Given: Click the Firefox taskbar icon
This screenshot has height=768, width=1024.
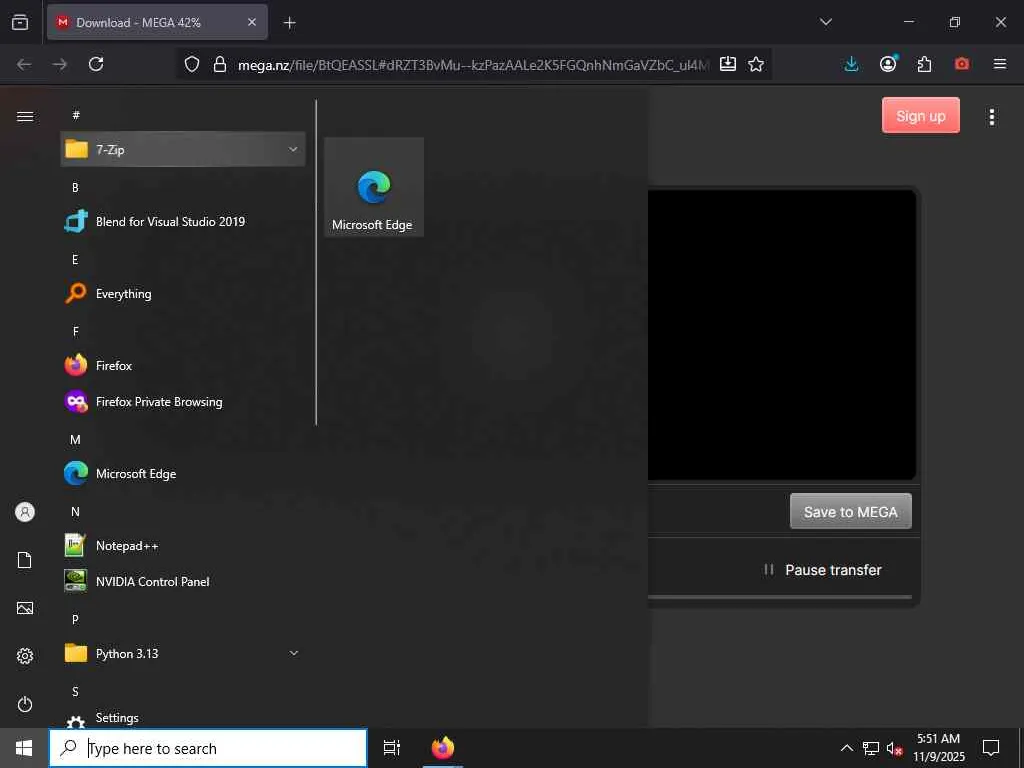Looking at the screenshot, I should point(443,748).
